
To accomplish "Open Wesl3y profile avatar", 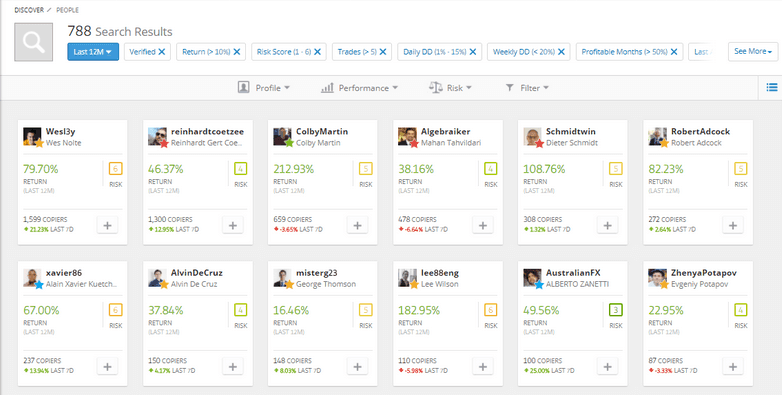I will point(32,137).
